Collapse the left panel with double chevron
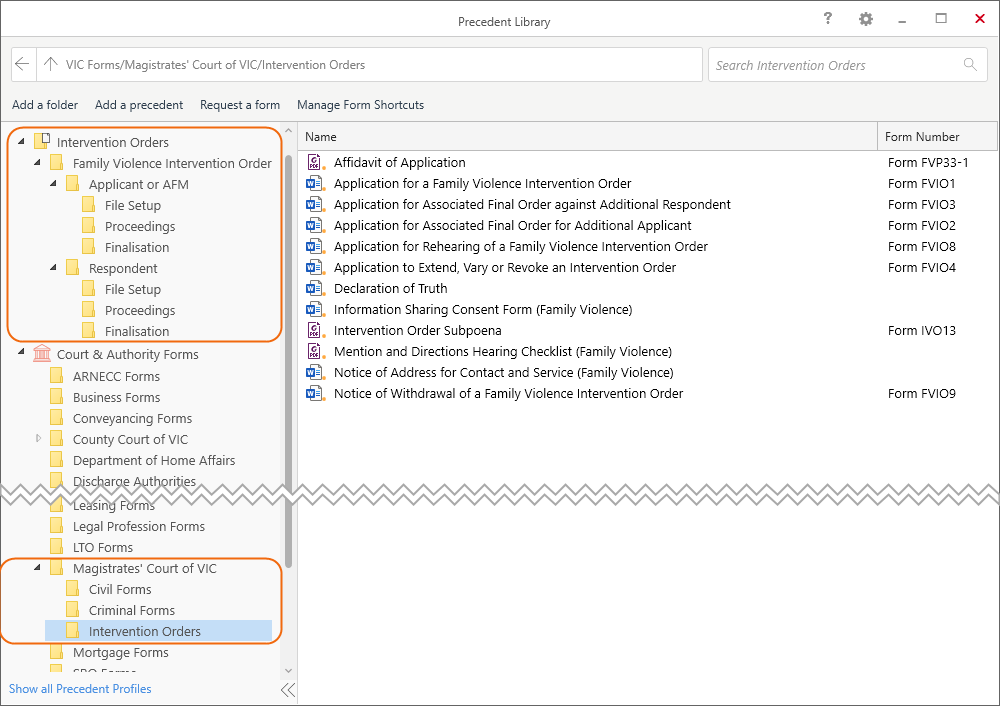This screenshot has height=706, width=1000. tap(288, 689)
